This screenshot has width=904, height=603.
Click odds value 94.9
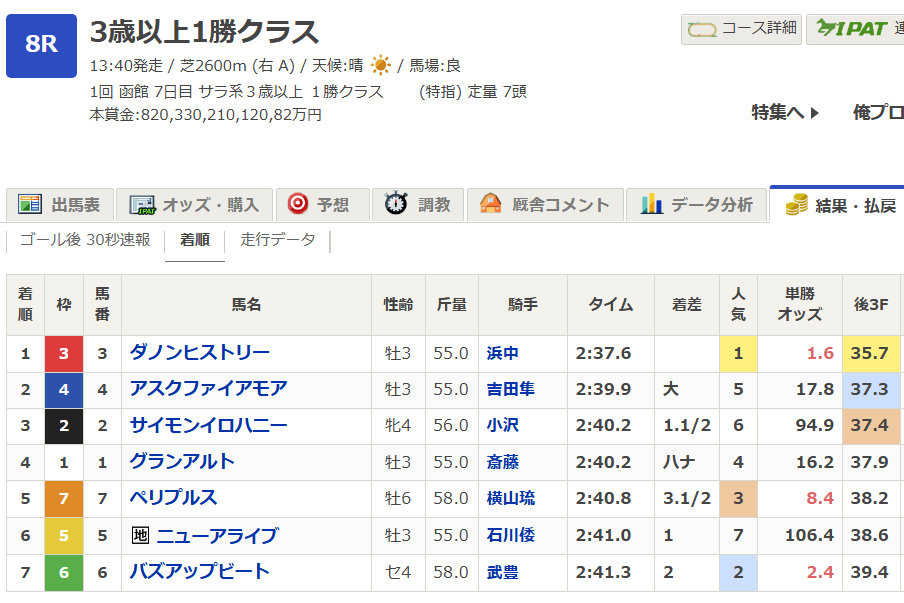815,425
